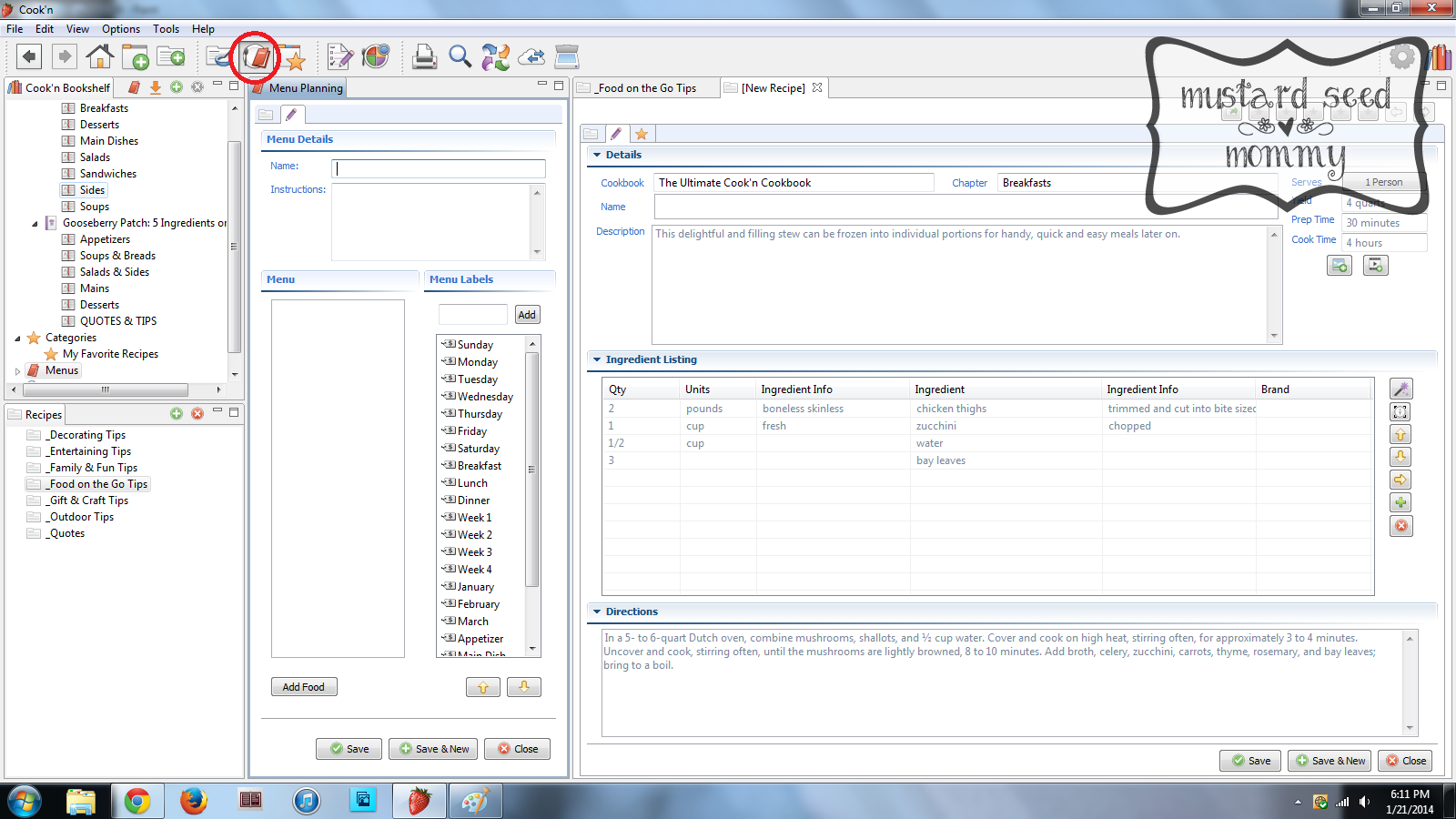Click Save & New in Menu Planning

(x=435, y=749)
